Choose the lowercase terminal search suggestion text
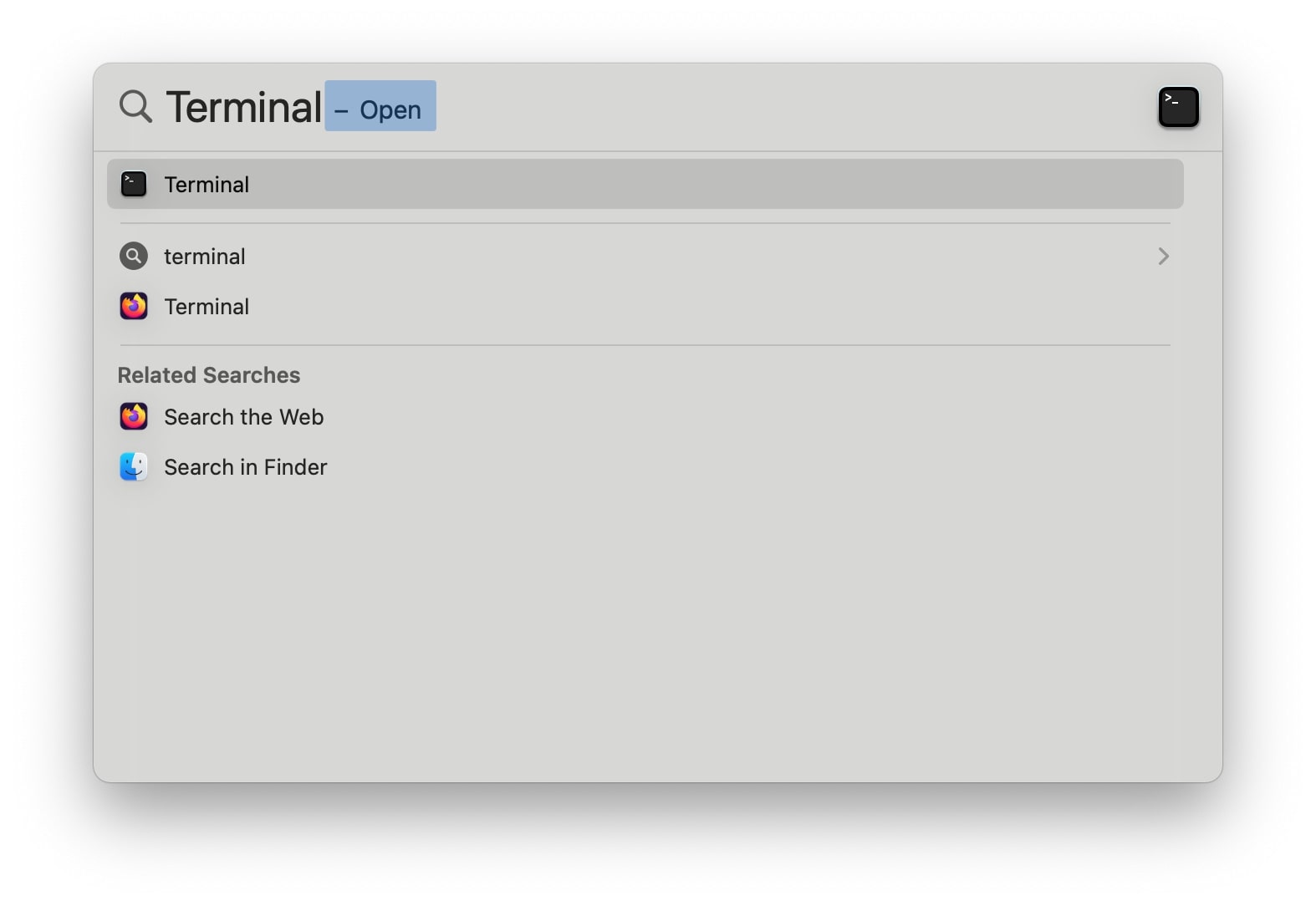Screen dimensions: 1316x906 [205, 257]
